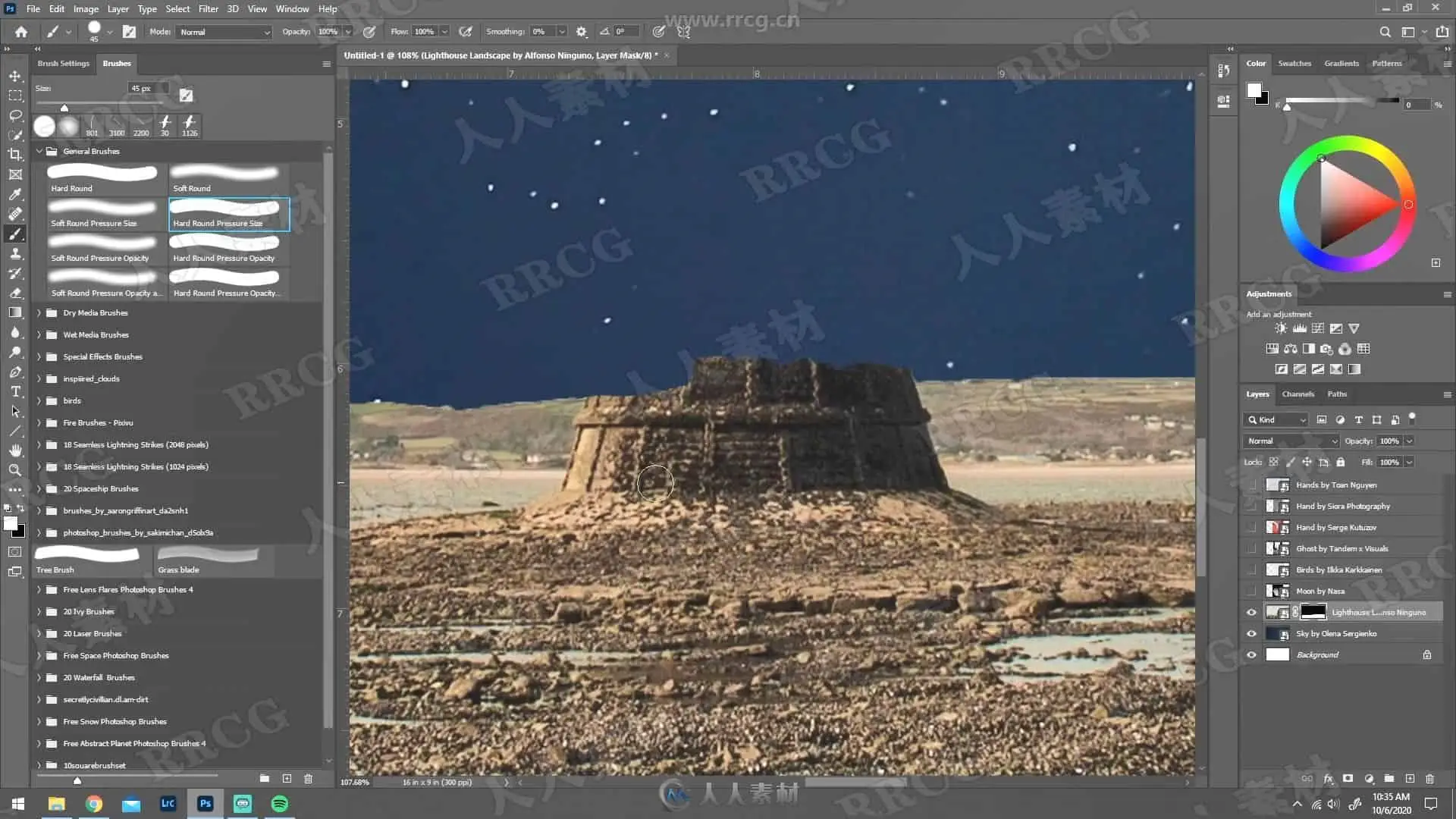The width and height of the screenshot is (1456, 819).
Task: Select the Move tool
Action: pos(15,76)
